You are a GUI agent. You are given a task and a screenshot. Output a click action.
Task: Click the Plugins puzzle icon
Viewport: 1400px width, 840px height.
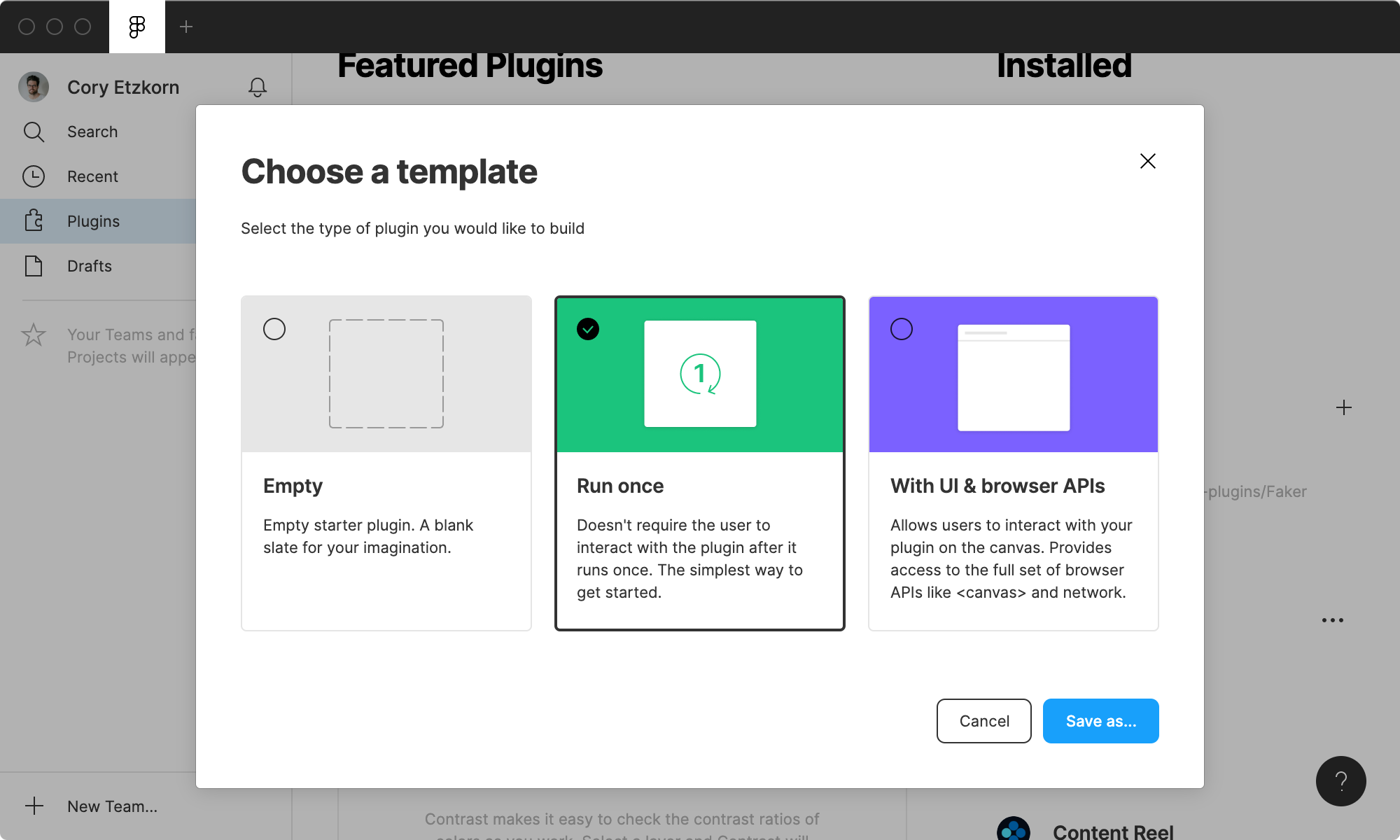pos(34,220)
